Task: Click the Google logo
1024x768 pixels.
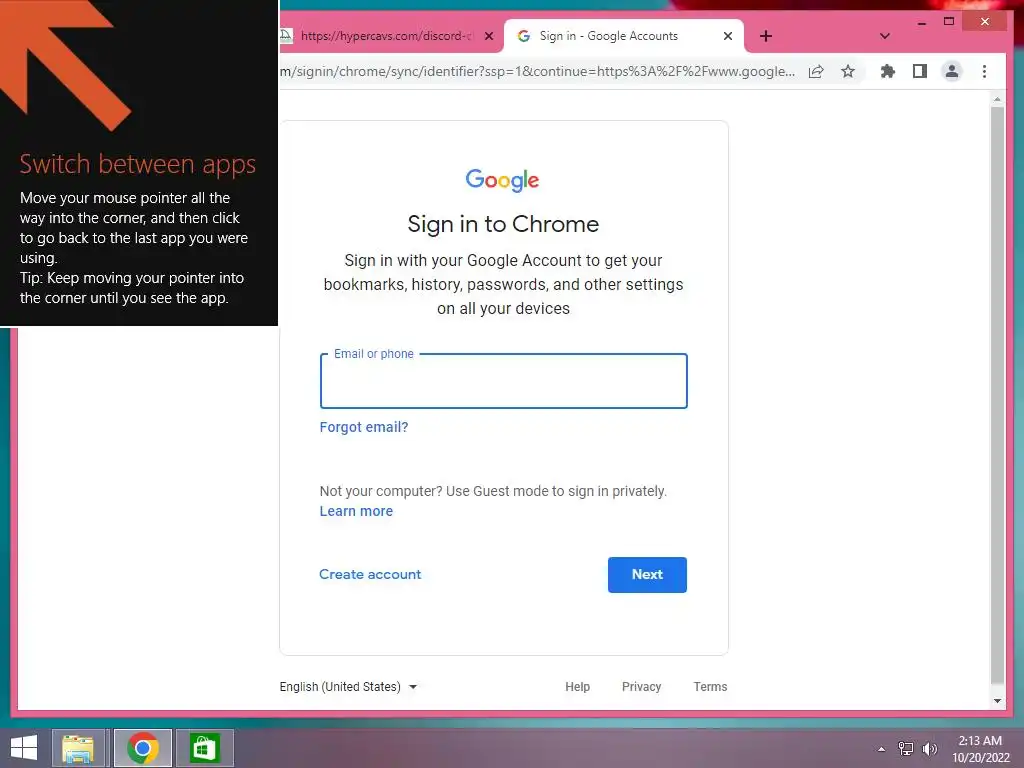Action: coord(502,180)
